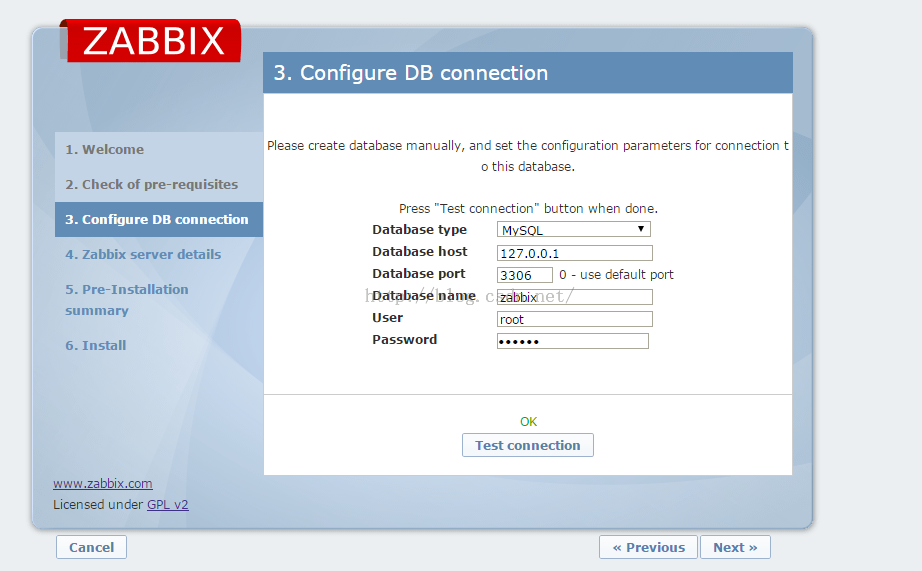Select step 1. Welcome
The height and width of the screenshot is (571, 922).
pyautogui.click(x=105, y=149)
